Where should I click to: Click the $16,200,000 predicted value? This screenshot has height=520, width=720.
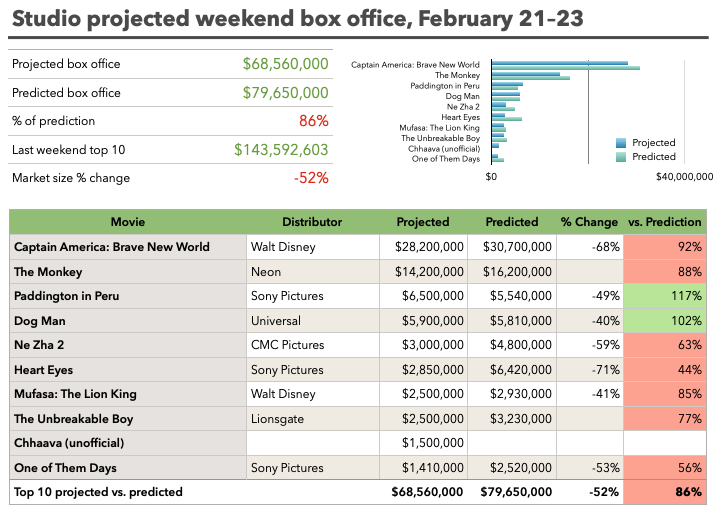coord(517,272)
